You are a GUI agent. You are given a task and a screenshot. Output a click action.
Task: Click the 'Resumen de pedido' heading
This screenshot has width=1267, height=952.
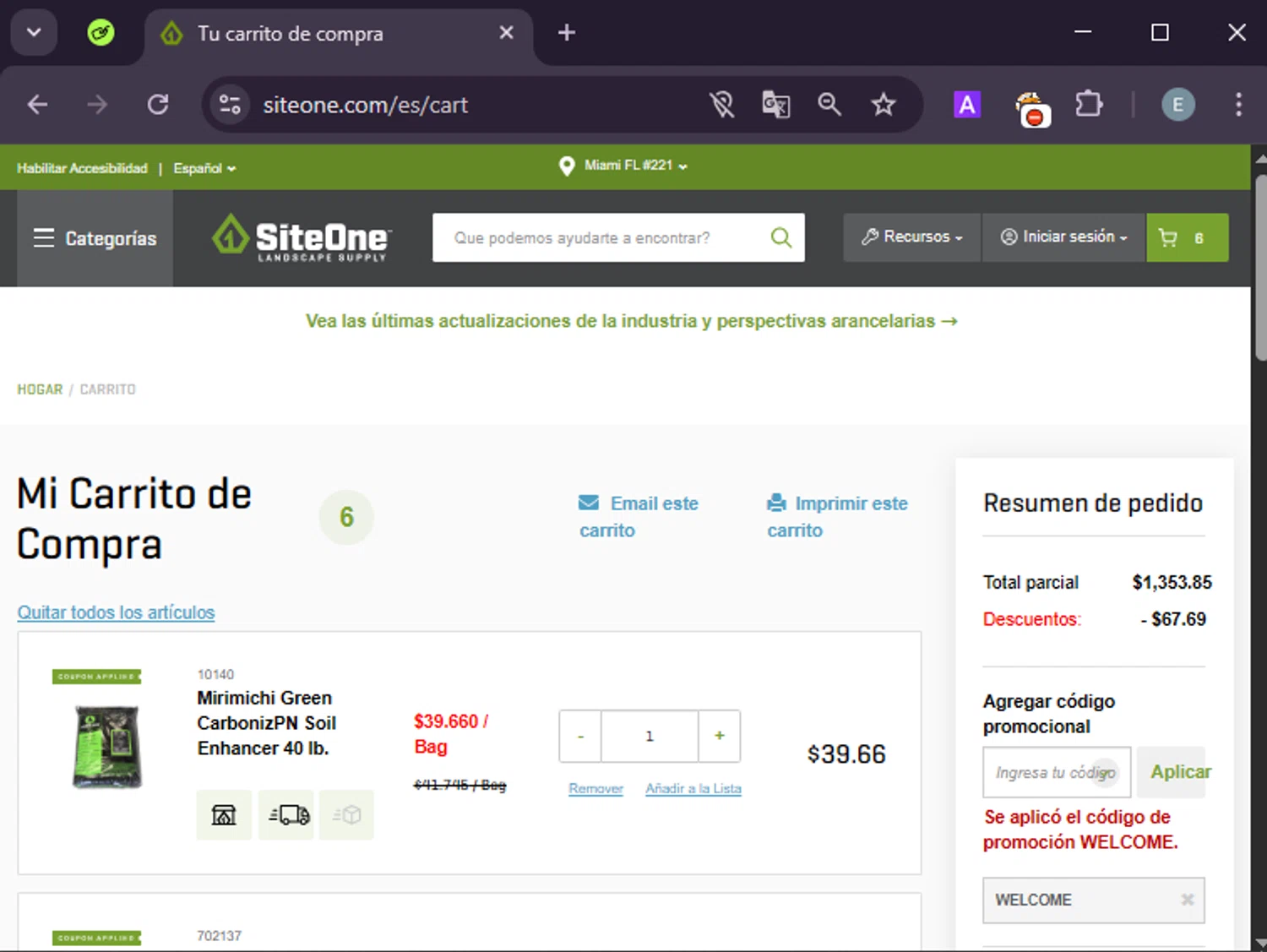click(1093, 503)
